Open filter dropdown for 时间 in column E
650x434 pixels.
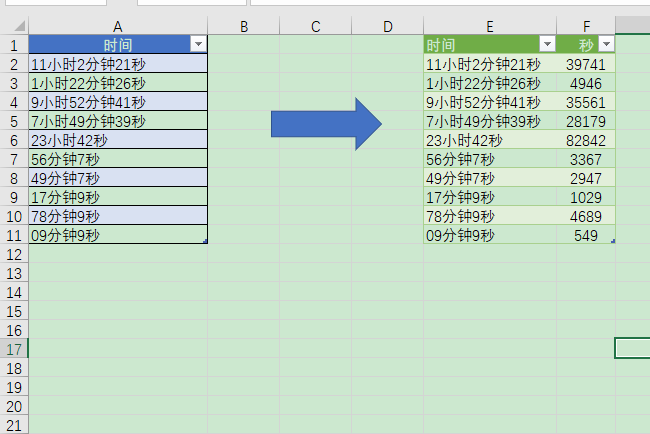[547, 44]
